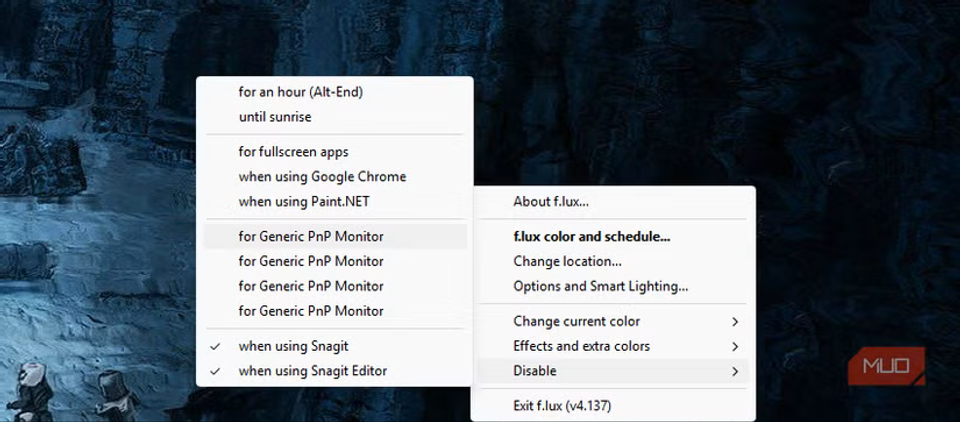The width and height of the screenshot is (960, 422).
Task: Click the arrow next to Disable
Action: [x=735, y=371]
